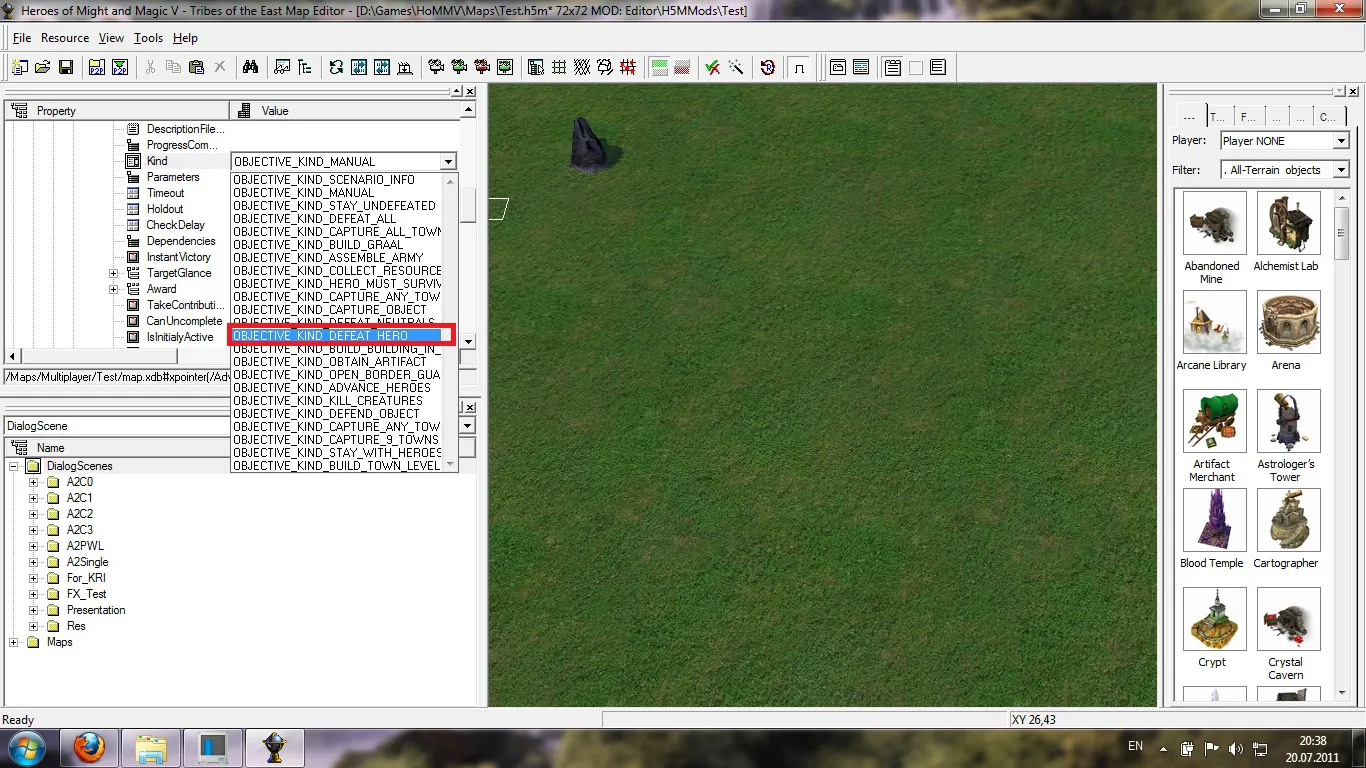Open the Resource menu
Image resolution: width=1366 pixels, height=768 pixels.
click(x=65, y=38)
